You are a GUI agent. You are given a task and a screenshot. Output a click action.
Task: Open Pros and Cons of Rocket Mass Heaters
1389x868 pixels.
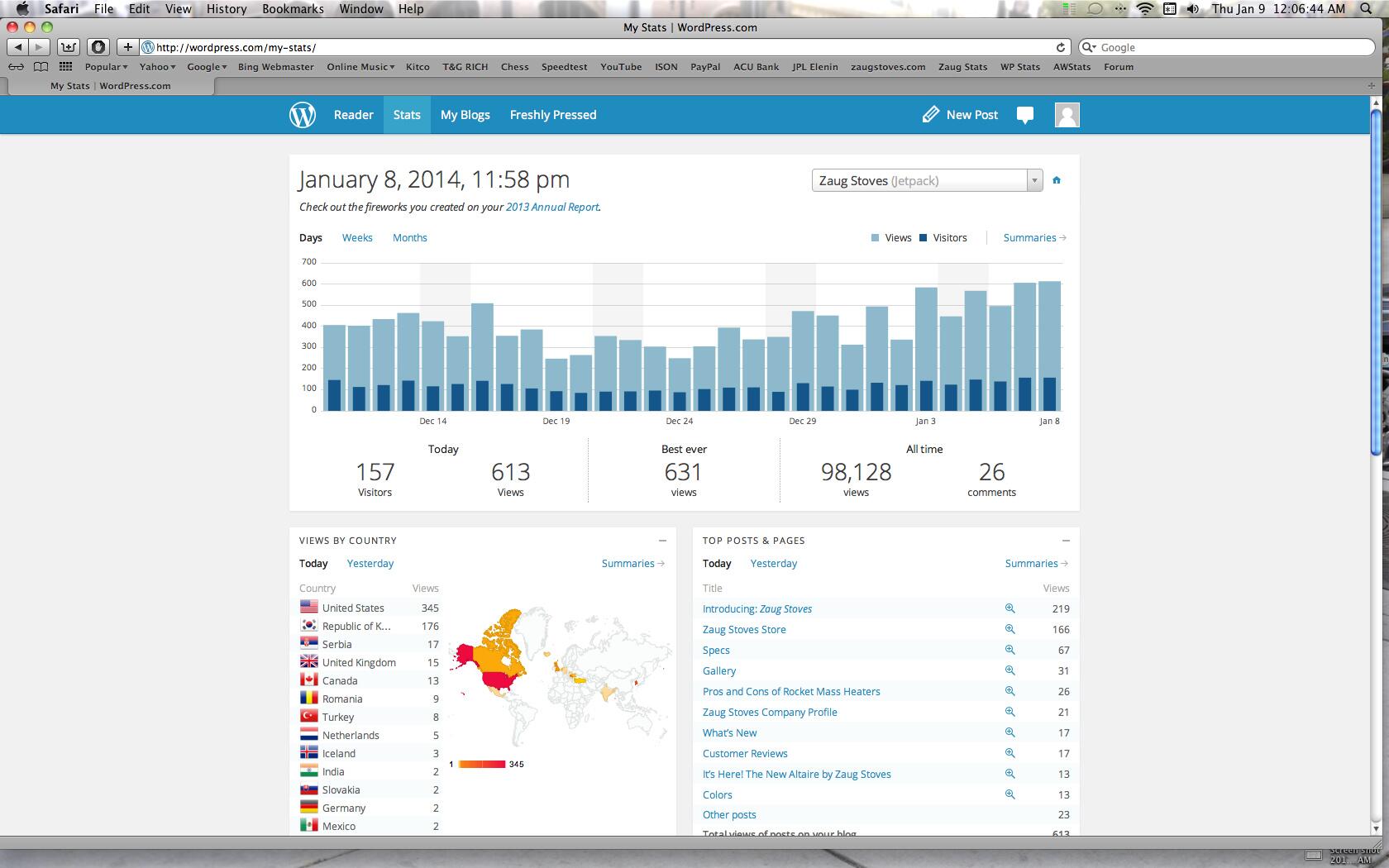pos(791,692)
